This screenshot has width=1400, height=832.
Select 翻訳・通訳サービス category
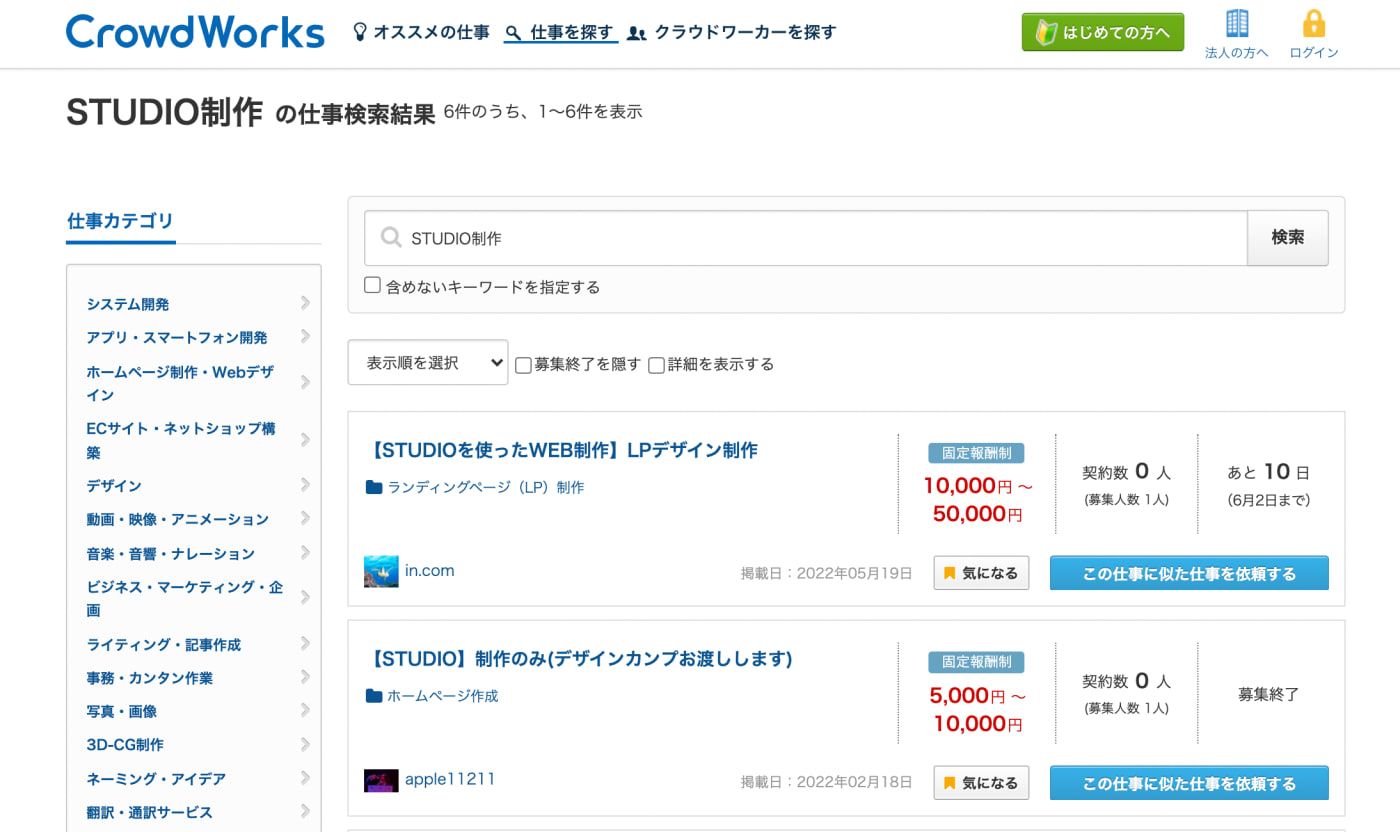[x=150, y=813]
